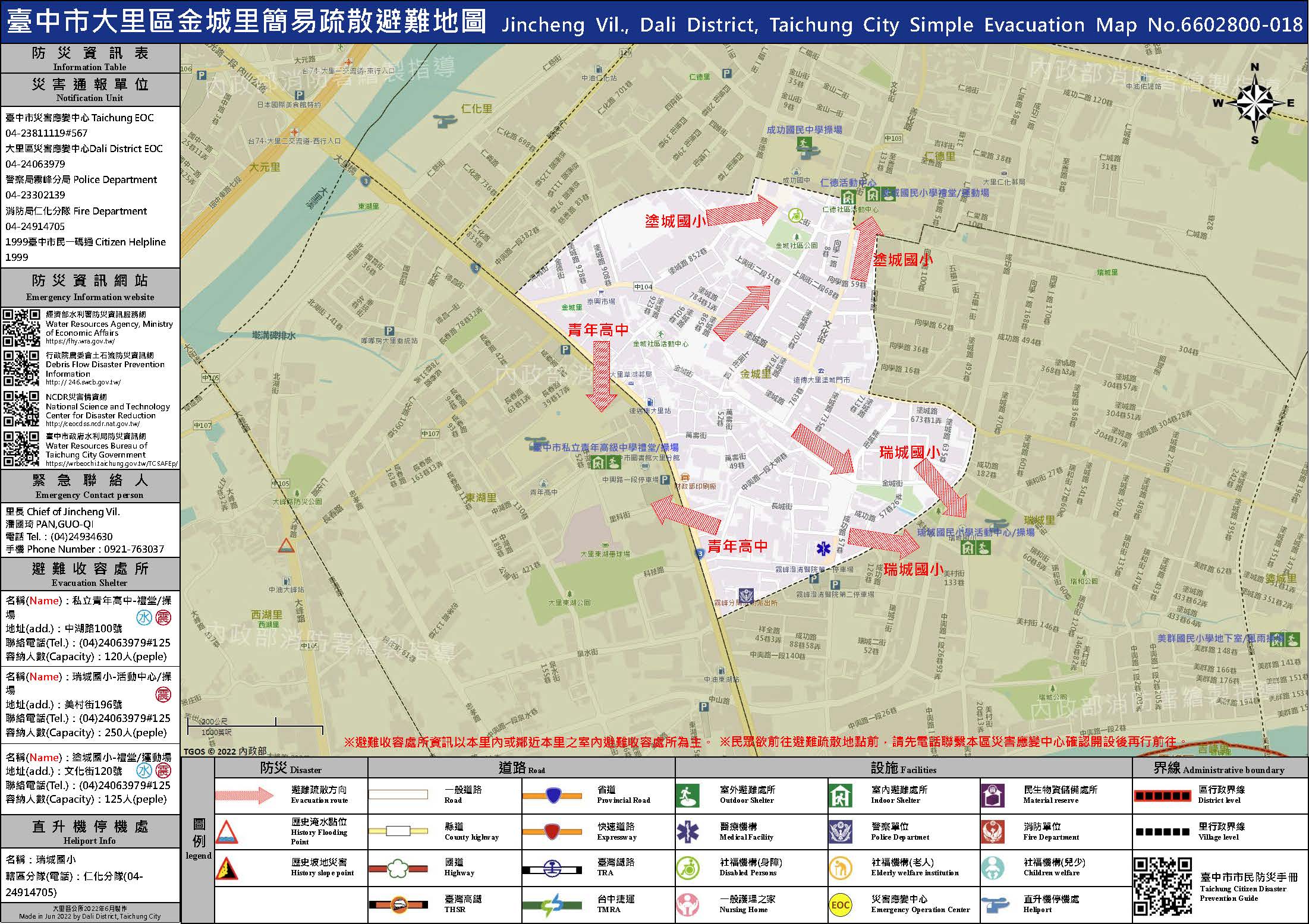This screenshot has width=1309, height=924.
Task: Click the flooding point triangle on the map
Action: (x=287, y=545)
